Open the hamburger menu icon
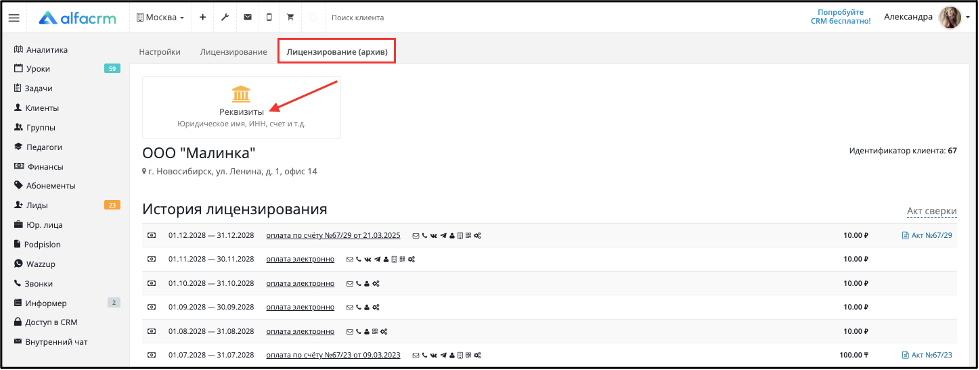The height and width of the screenshot is (370, 979). pos(14,18)
